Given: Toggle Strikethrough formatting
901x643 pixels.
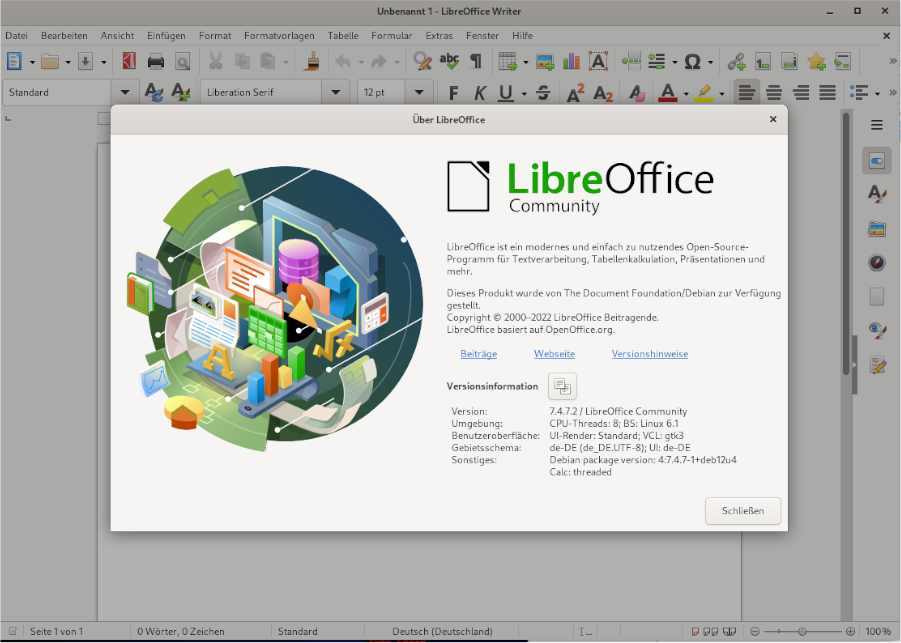Looking at the screenshot, I should tap(543, 93).
